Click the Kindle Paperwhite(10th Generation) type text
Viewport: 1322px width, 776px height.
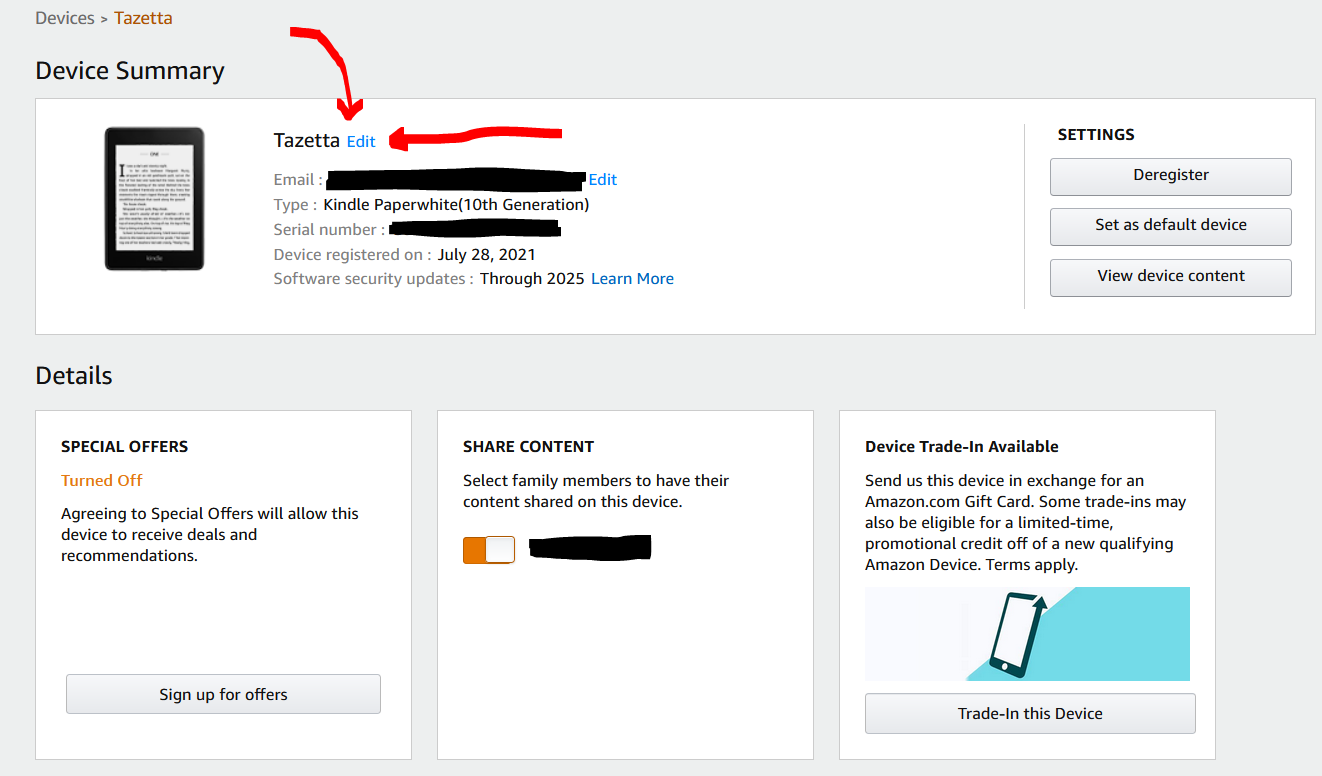[456, 205]
